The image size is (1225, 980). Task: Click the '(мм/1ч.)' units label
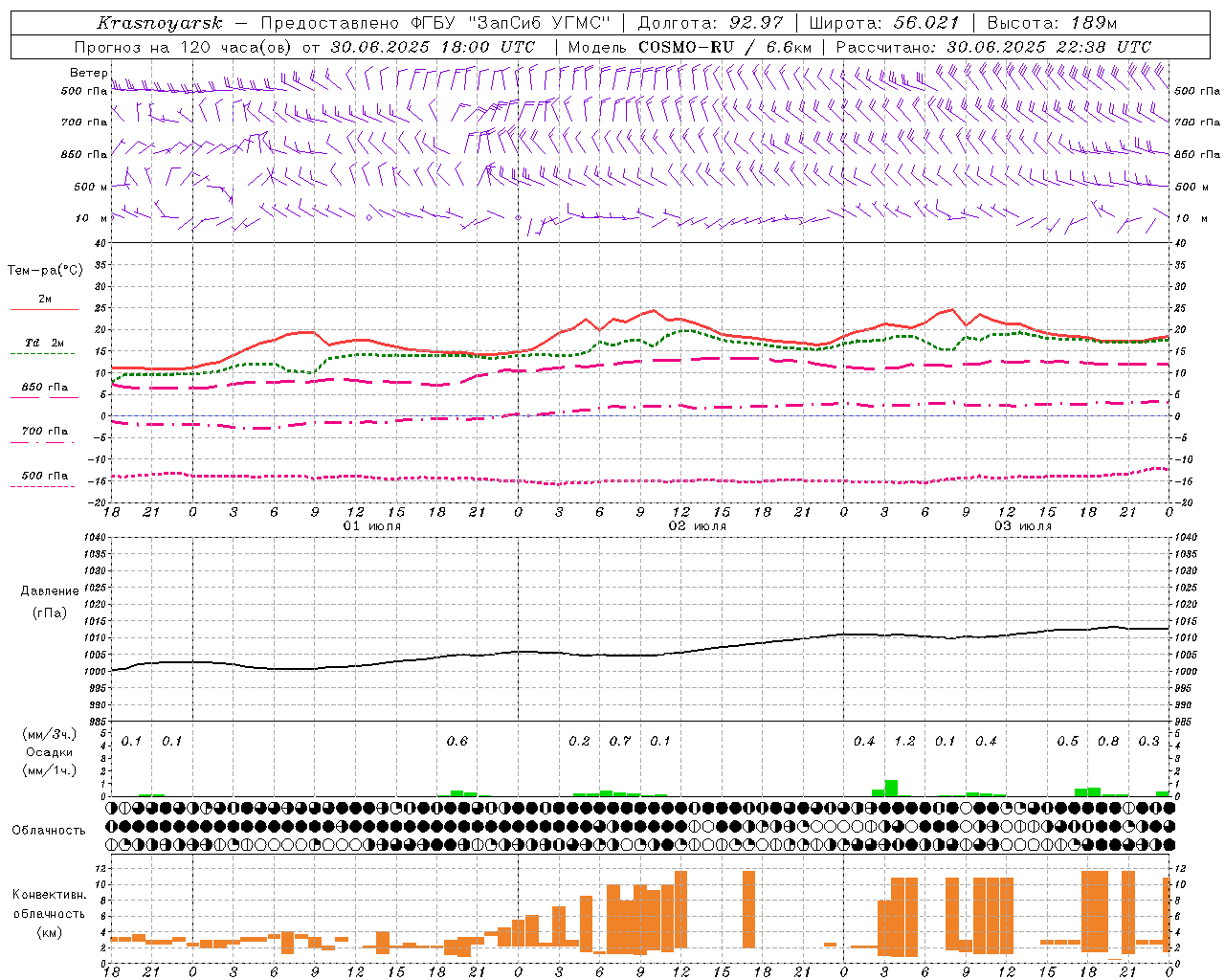pos(50,770)
